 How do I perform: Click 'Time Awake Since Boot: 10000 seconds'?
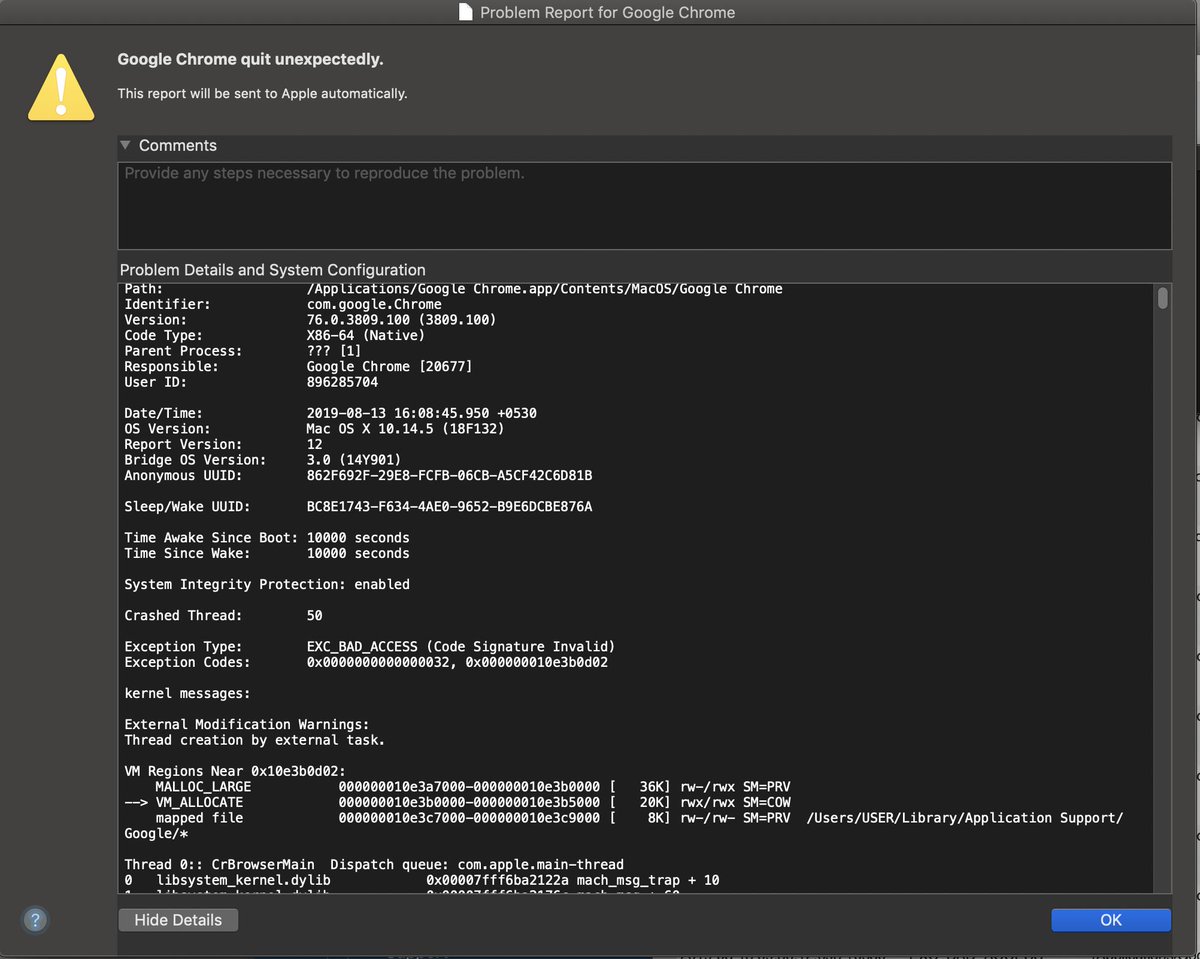pos(267,538)
